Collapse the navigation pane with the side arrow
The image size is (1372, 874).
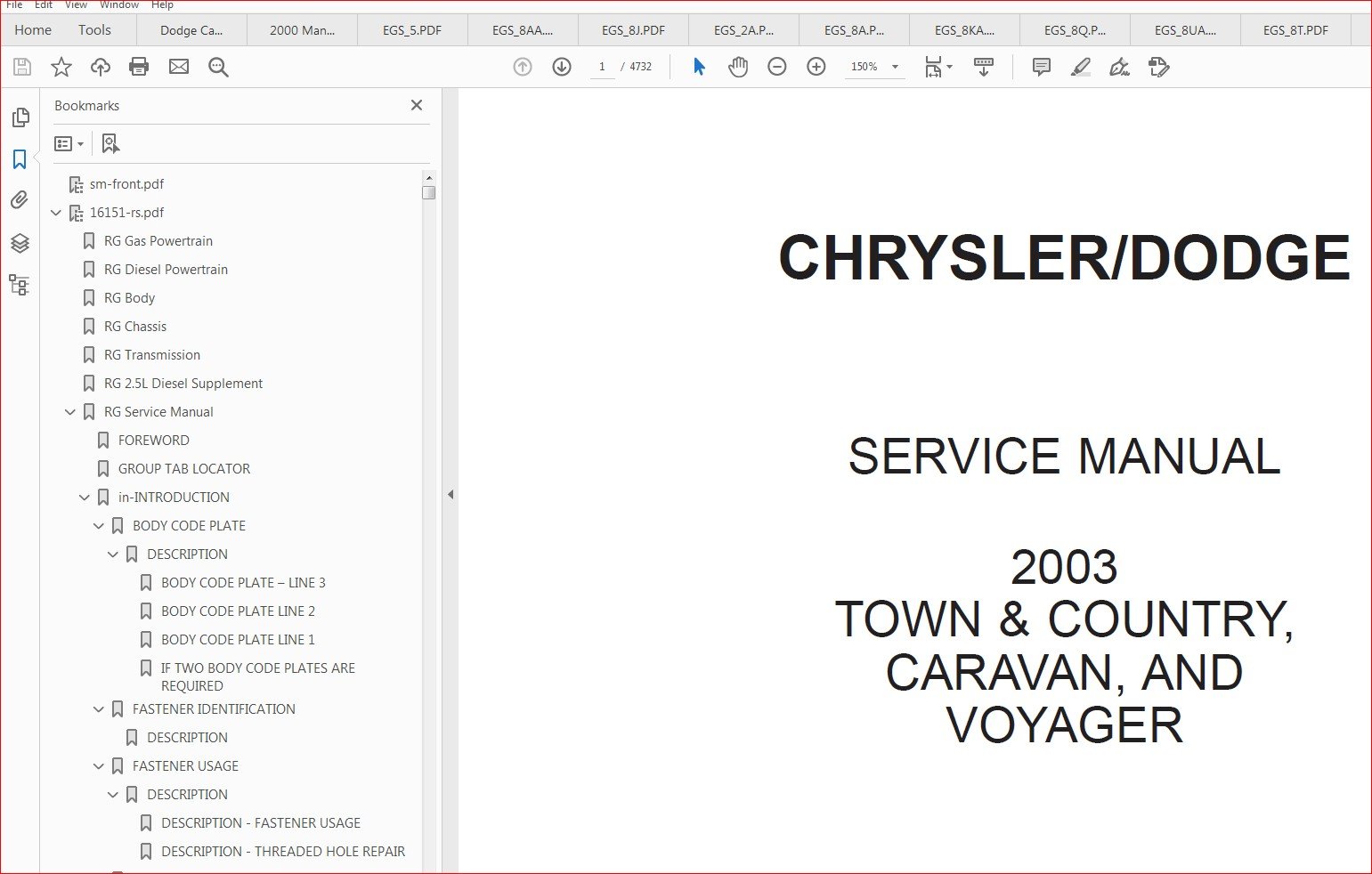click(451, 495)
